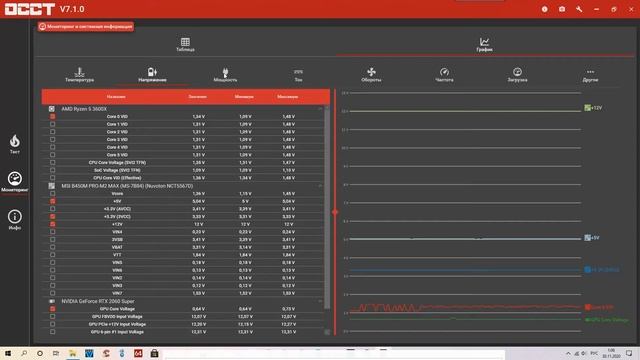Uncheck the +3.3V (3VCC) checkbox
640x360 pixels.
(x=52, y=216)
